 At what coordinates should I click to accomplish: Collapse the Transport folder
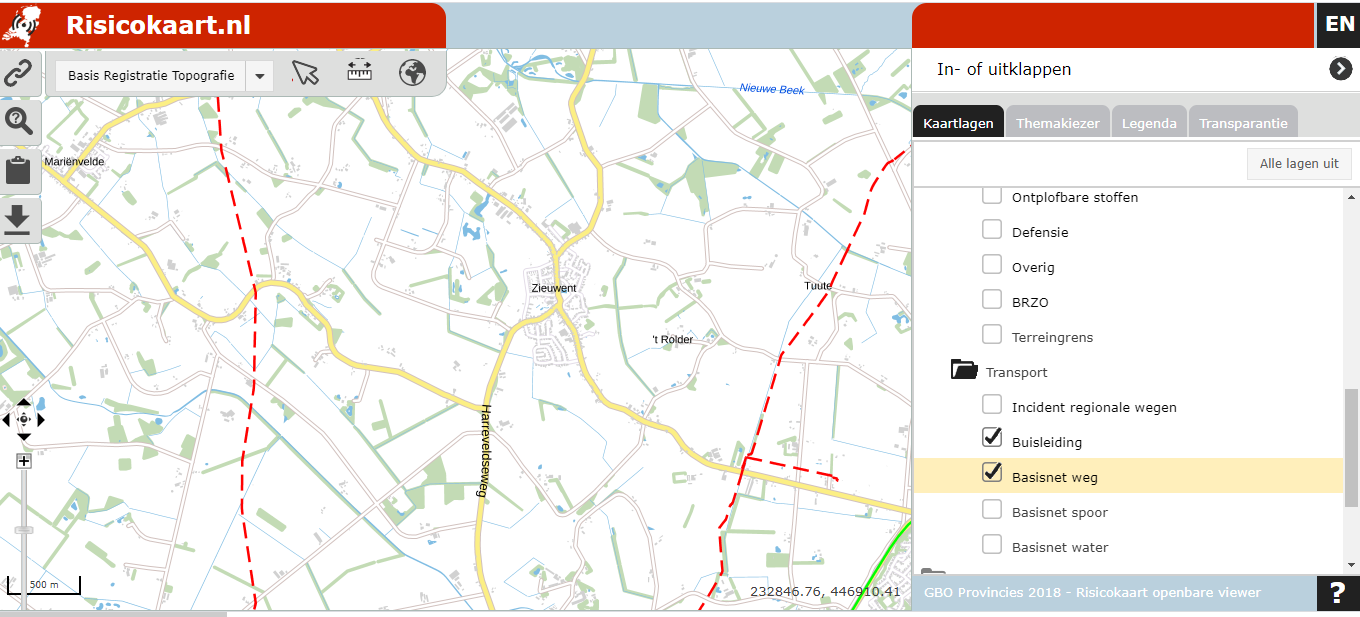pos(964,370)
